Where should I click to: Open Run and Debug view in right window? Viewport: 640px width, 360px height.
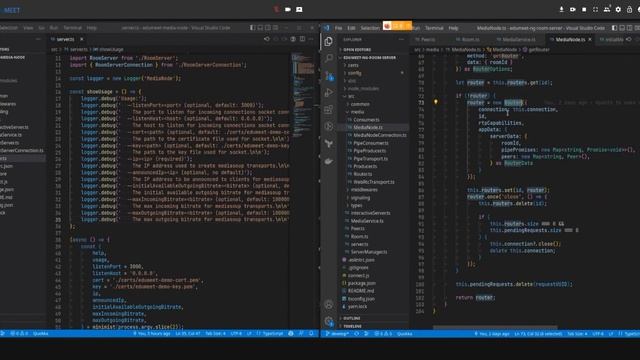click(x=329, y=93)
